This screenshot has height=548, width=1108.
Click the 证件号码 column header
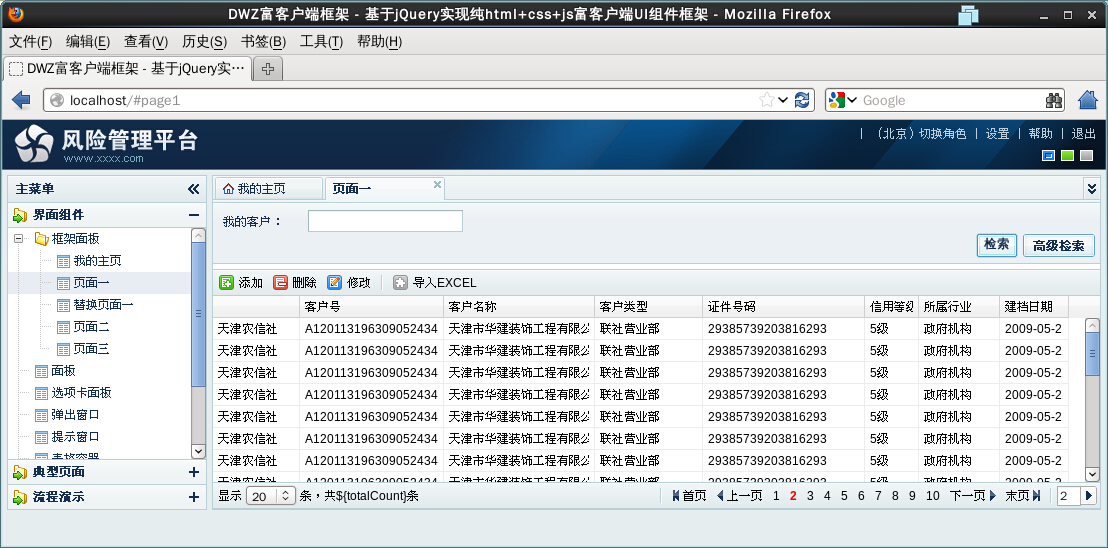click(x=784, y=306)
